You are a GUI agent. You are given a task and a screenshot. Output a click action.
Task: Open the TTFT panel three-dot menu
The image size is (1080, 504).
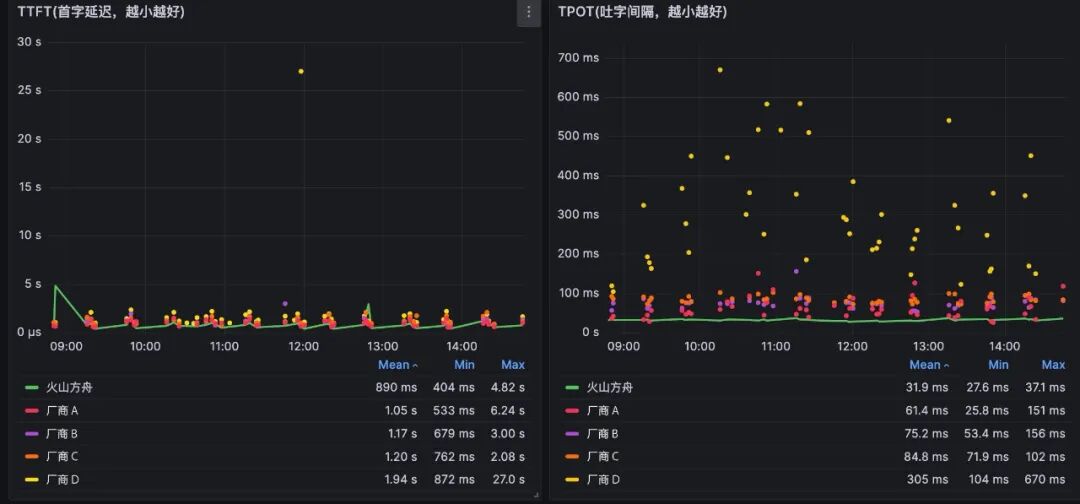coord(528,12)
